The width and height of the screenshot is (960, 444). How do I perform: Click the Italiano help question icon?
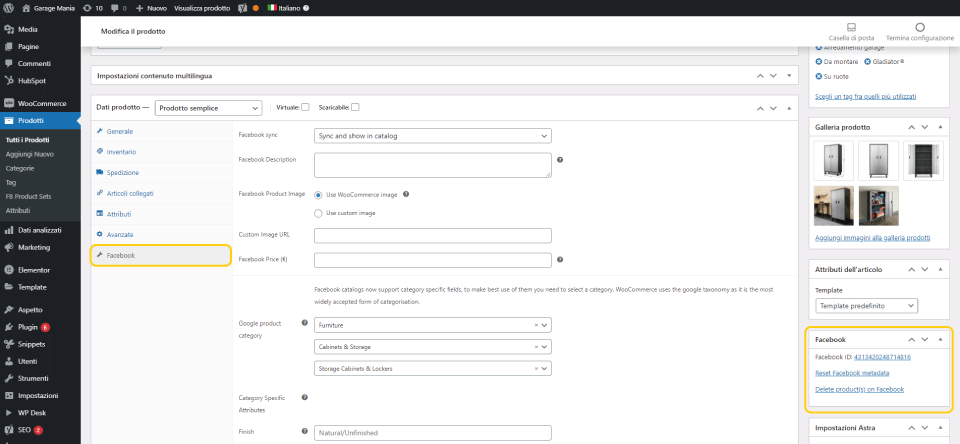pos(306,9)
